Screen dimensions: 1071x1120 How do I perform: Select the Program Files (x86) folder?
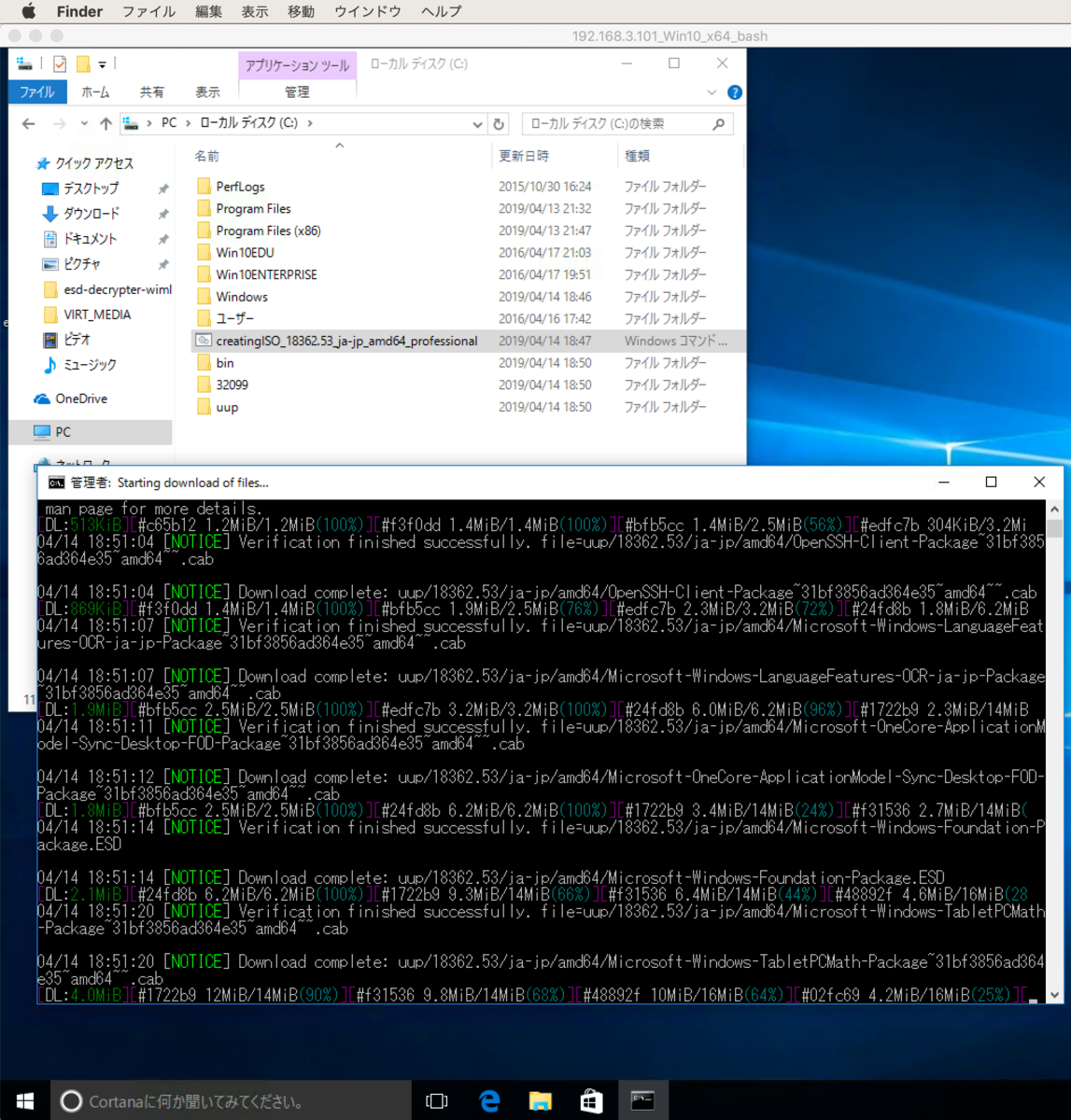point(268,231)
